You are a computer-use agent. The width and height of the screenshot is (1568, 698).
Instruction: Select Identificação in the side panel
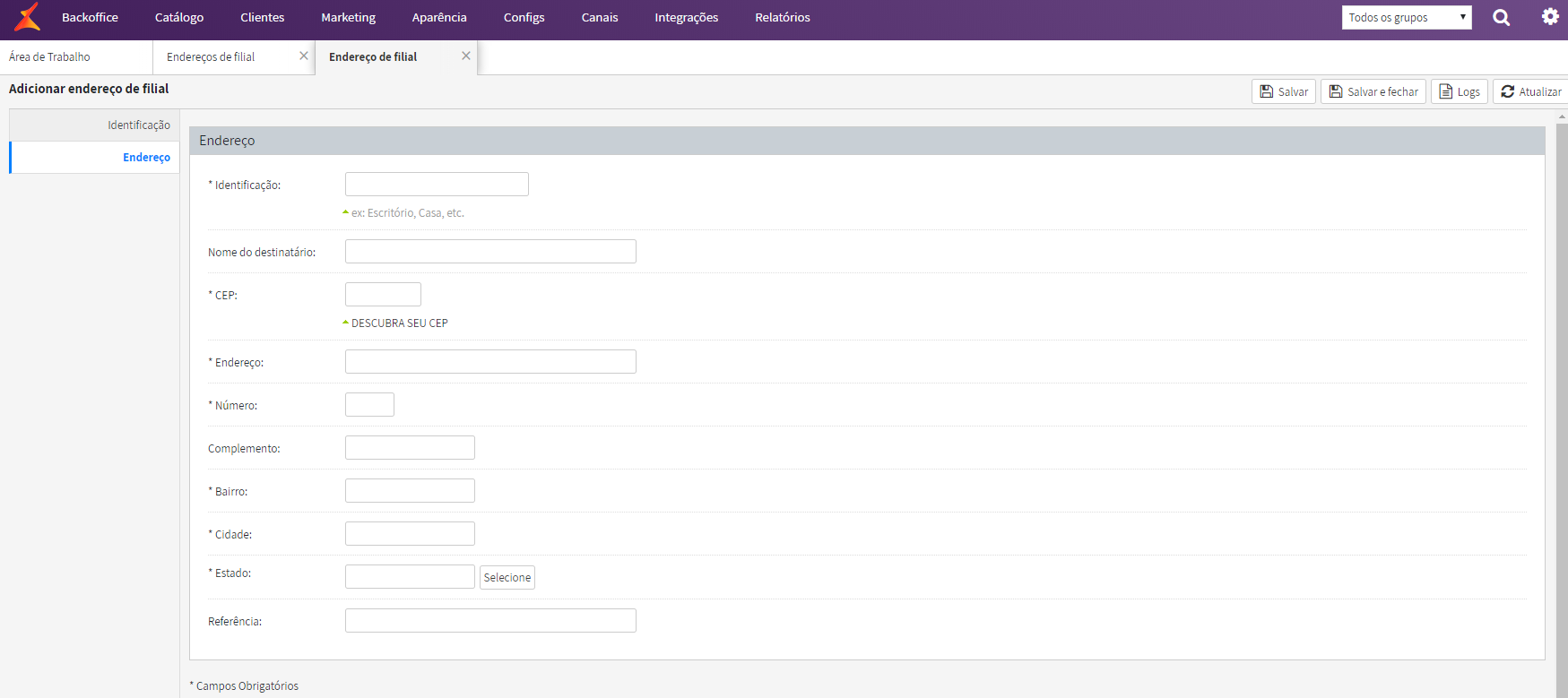[94, 125]
